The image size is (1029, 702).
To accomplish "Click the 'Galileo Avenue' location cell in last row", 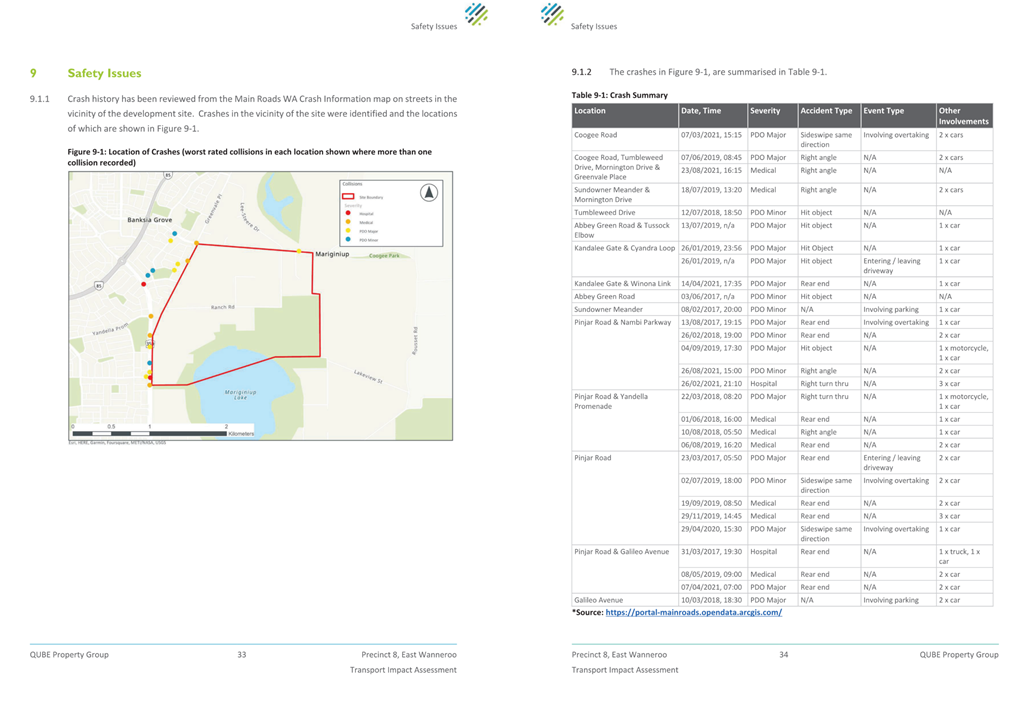I will 625,600.
